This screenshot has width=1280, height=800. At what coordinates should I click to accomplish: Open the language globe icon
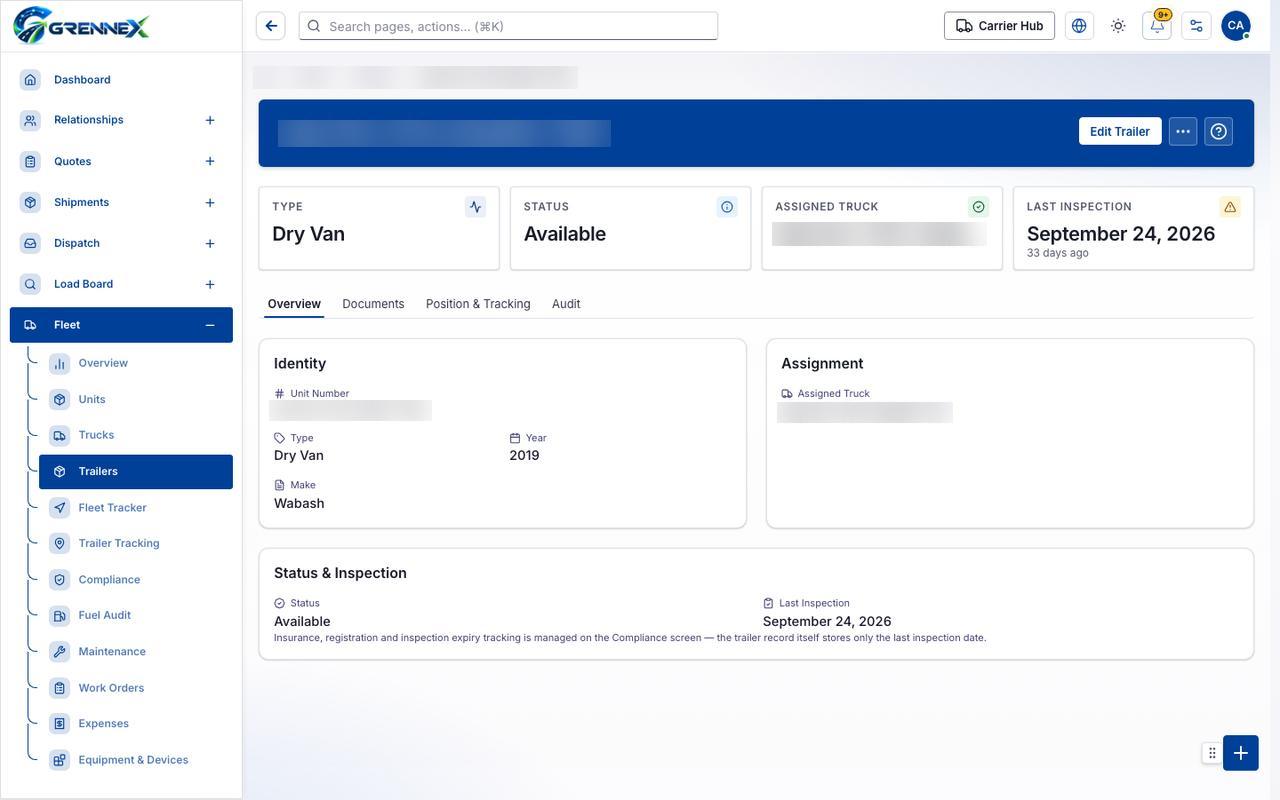coord(1079,26)
